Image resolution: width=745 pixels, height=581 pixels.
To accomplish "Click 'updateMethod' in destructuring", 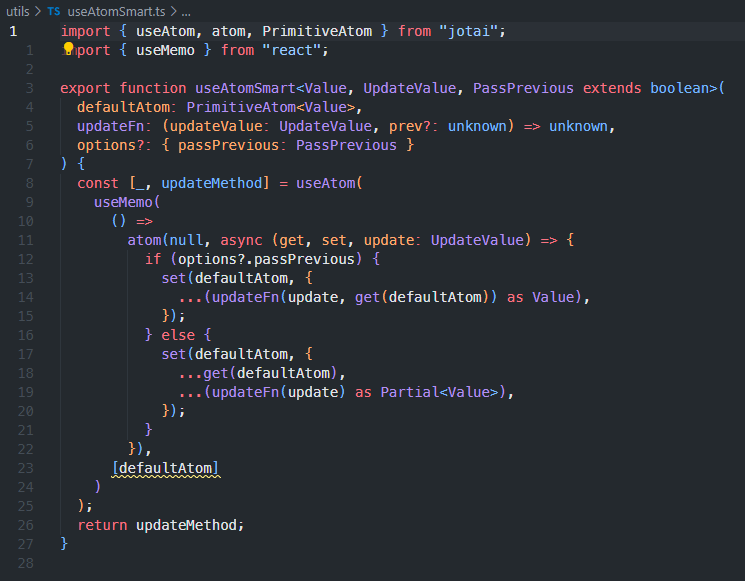I will tap(212, 183).
